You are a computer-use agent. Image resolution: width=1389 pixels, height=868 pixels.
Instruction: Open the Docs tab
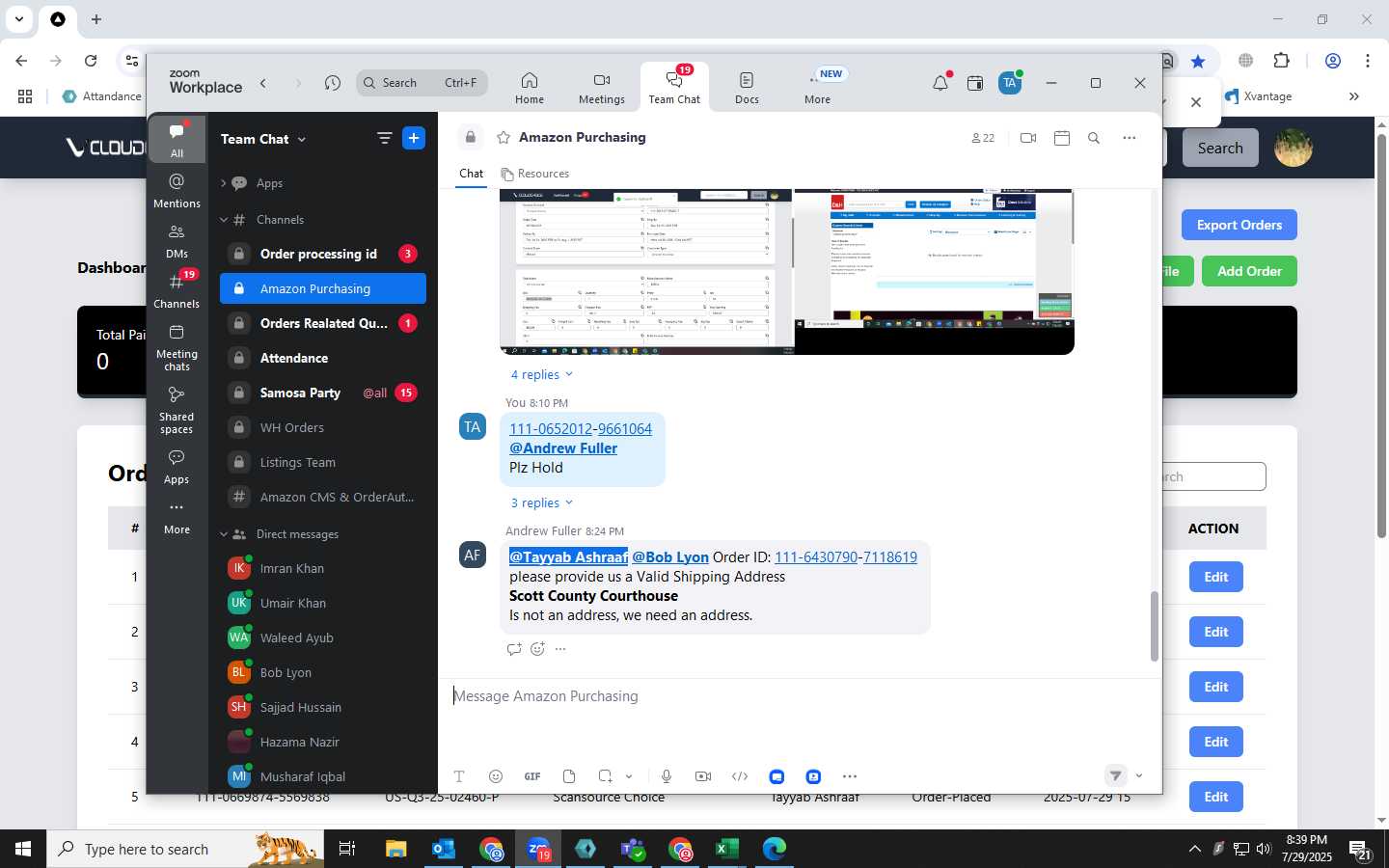tap(747, 88)
